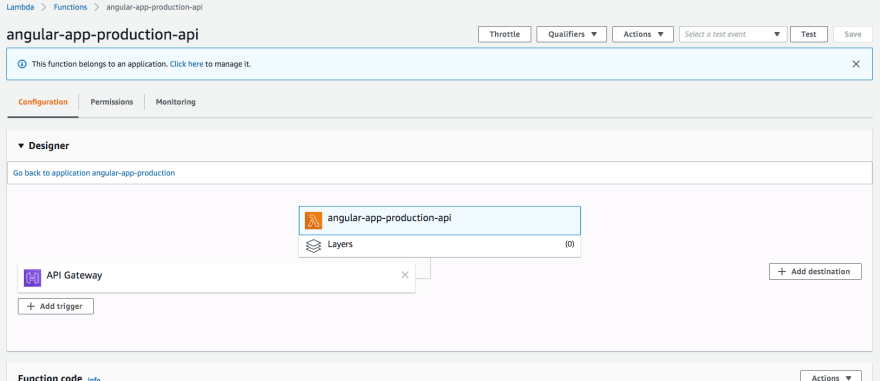Open the Functions breadcrumb link

point(70,7)
